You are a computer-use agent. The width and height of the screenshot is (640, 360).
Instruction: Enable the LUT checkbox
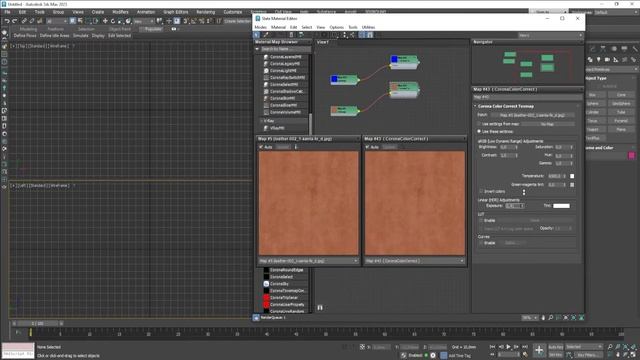[x=481, y=220]
